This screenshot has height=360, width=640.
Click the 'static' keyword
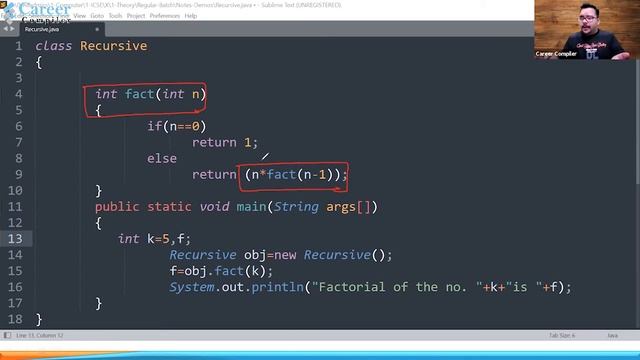click(x=169, y=207)
